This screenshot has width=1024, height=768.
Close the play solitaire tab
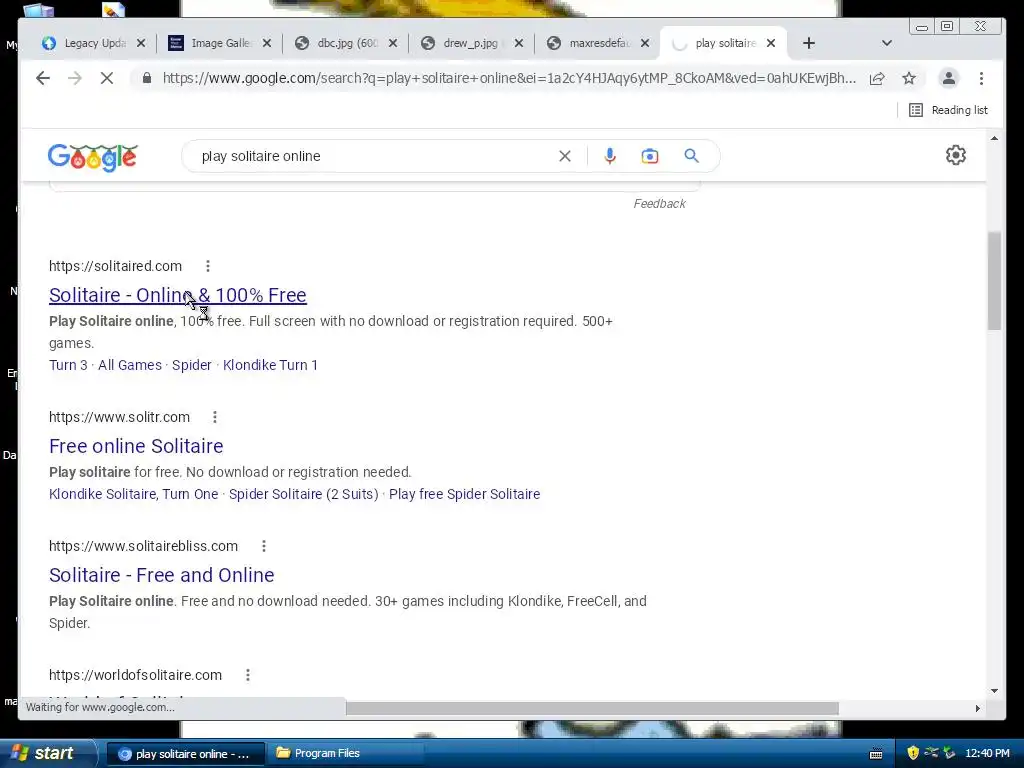pyautogui.click(x=771, y=43)
